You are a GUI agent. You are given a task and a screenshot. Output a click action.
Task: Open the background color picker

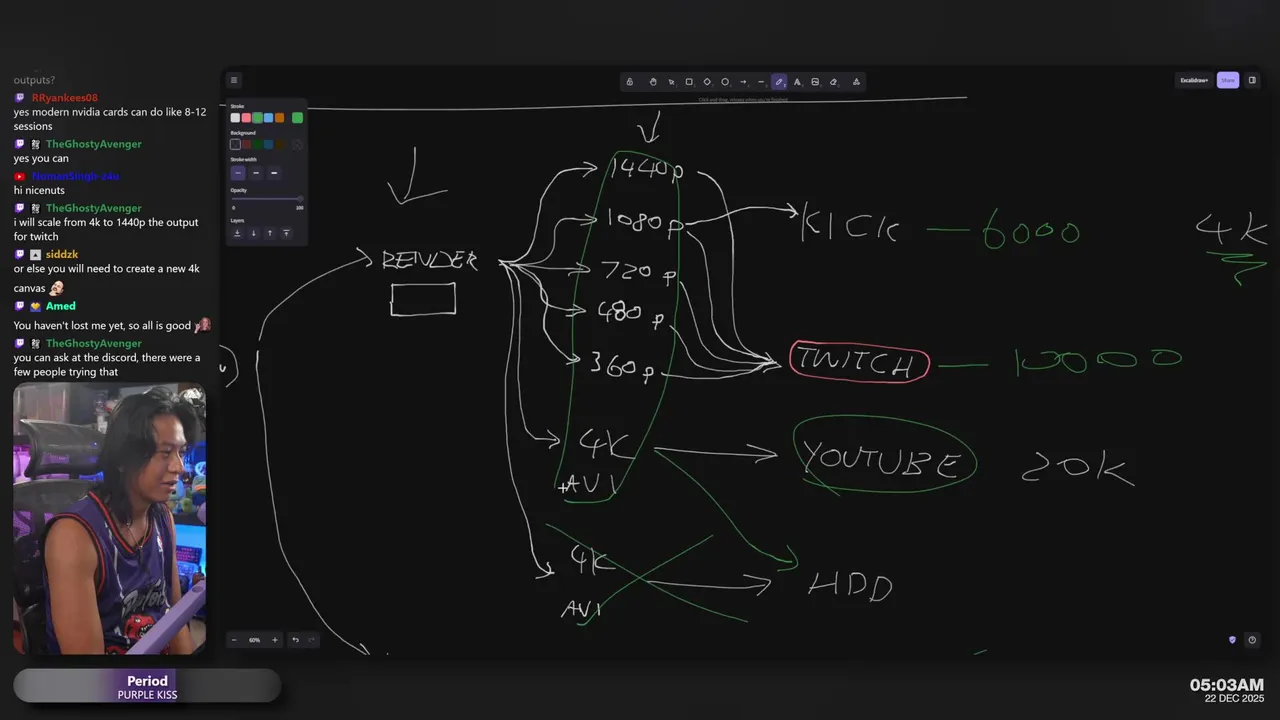tap(297, 144)
